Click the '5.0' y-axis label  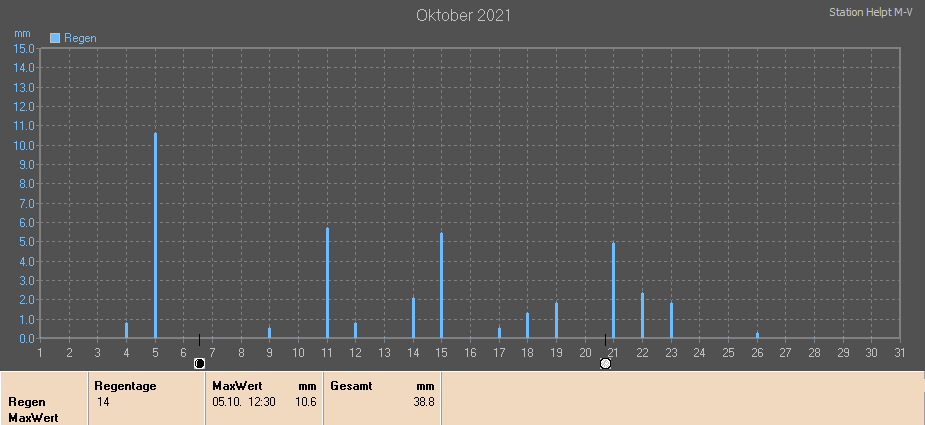25,241
